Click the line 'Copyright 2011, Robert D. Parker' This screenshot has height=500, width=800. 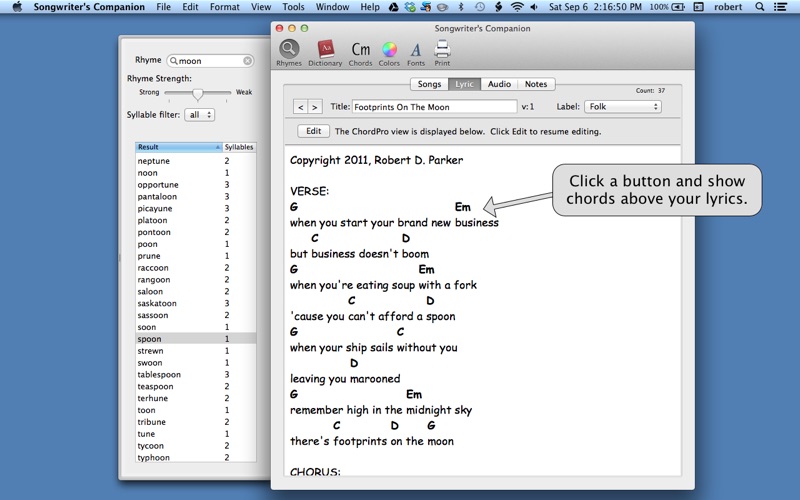point(377,160)
